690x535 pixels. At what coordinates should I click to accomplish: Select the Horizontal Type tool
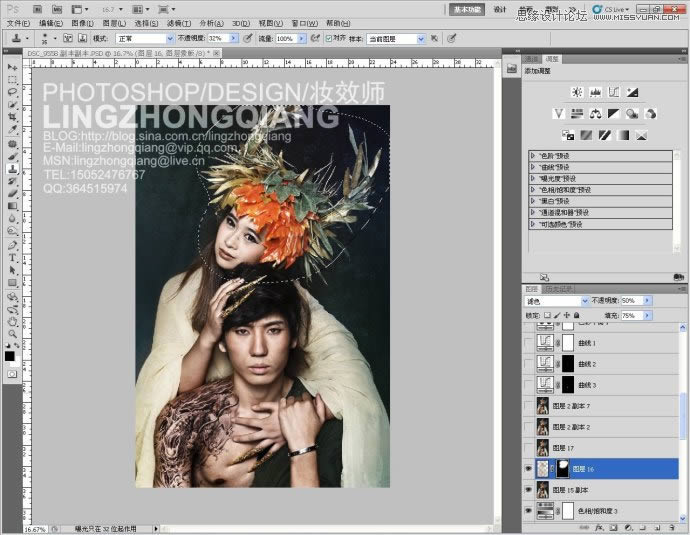pyautogui.click(x=12, y=258)
